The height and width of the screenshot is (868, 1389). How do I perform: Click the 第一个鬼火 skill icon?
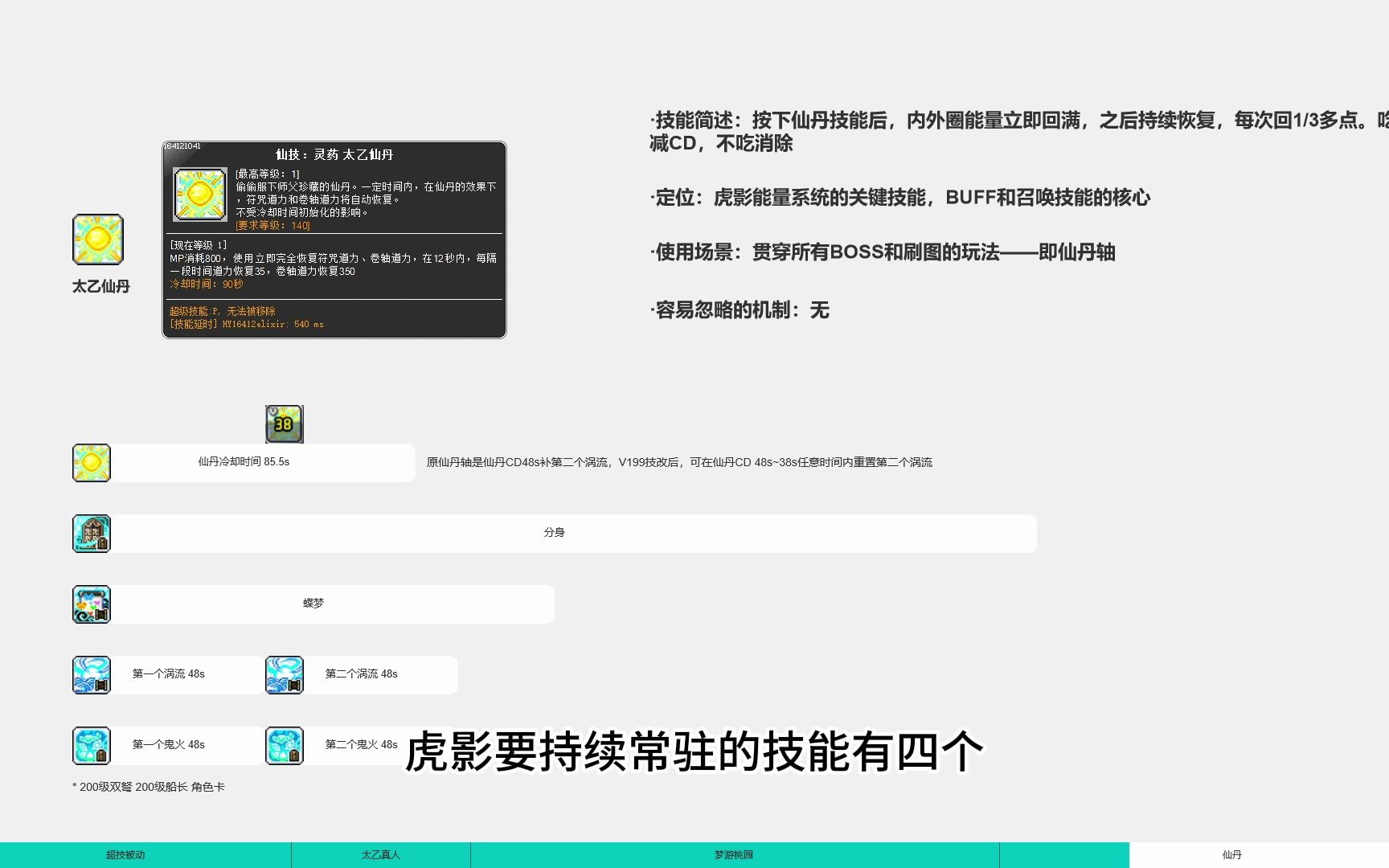coord(92,746)
